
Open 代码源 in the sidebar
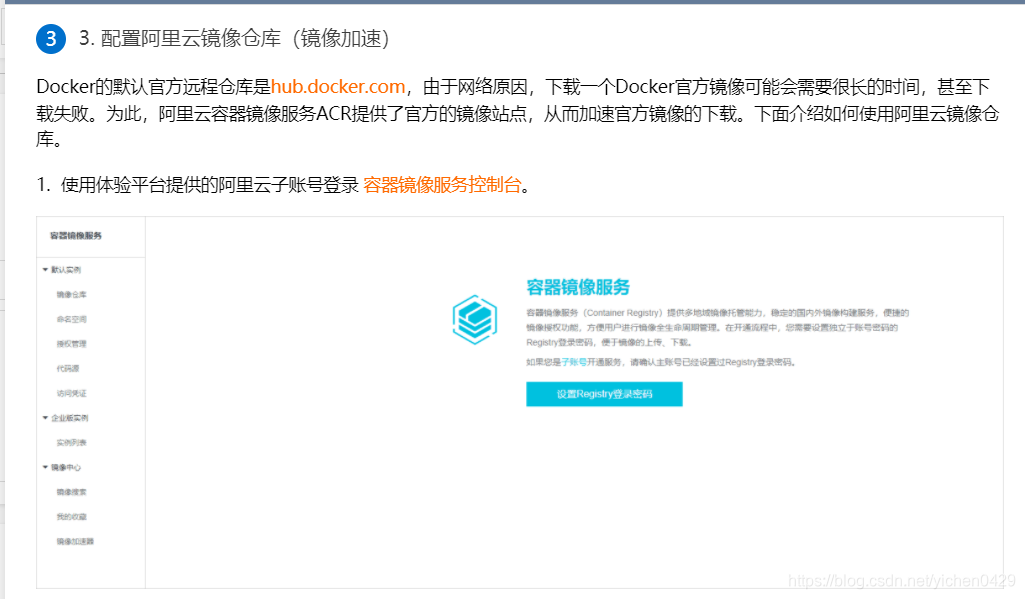(68, 369)
